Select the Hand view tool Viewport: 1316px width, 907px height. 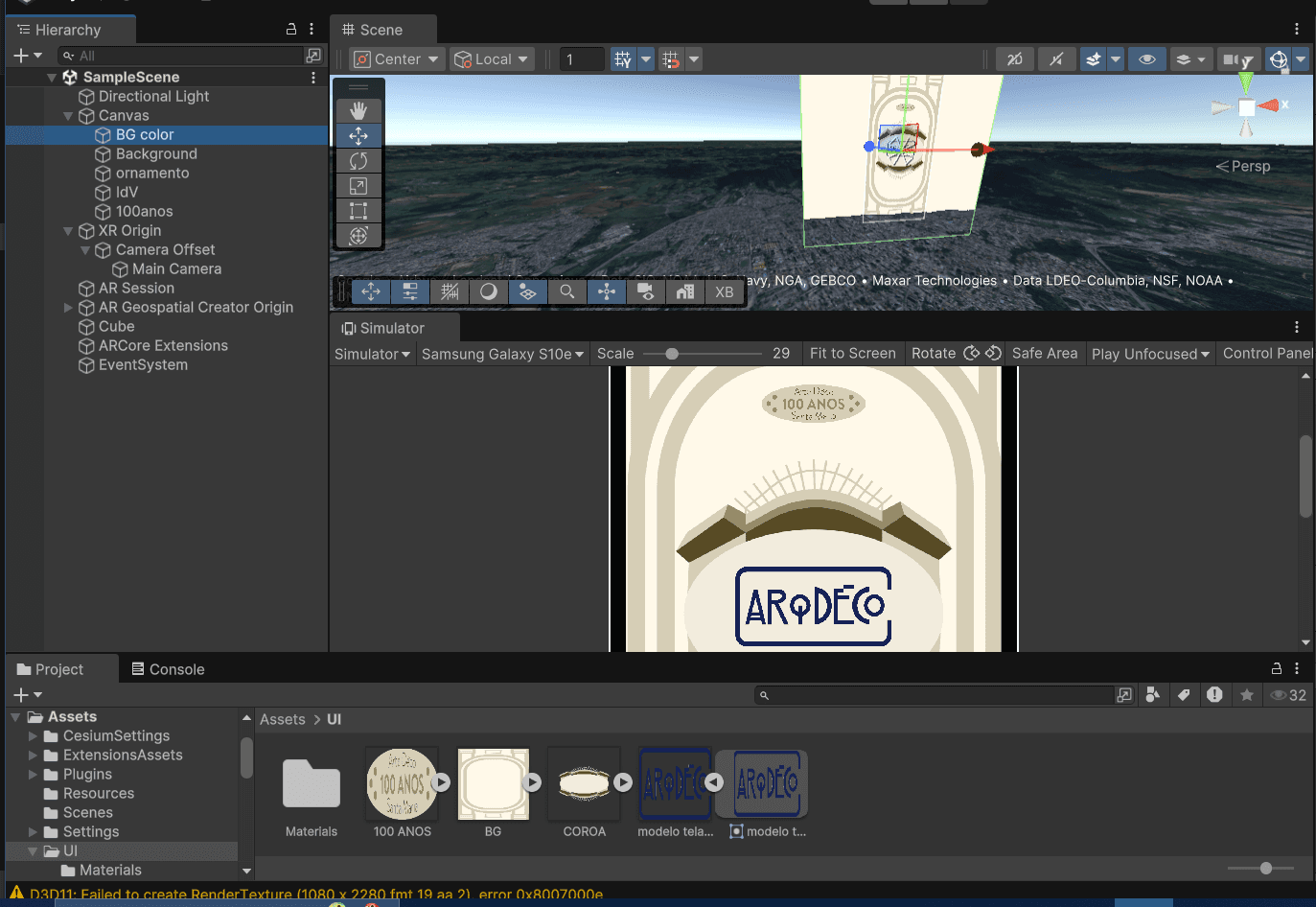[x=358, y=111]
